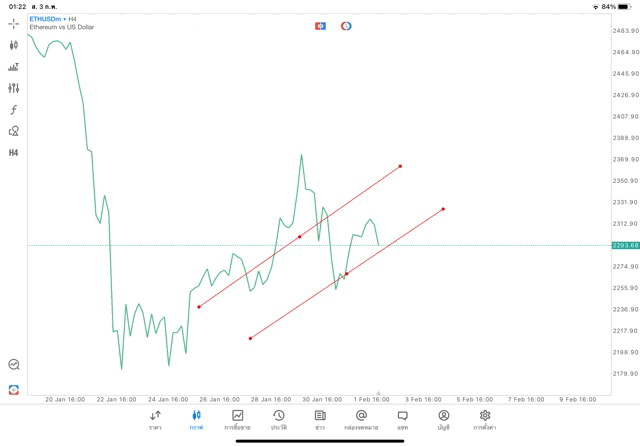
Task: Open the แชท (Chat) tab
Action: coord(402,420)
